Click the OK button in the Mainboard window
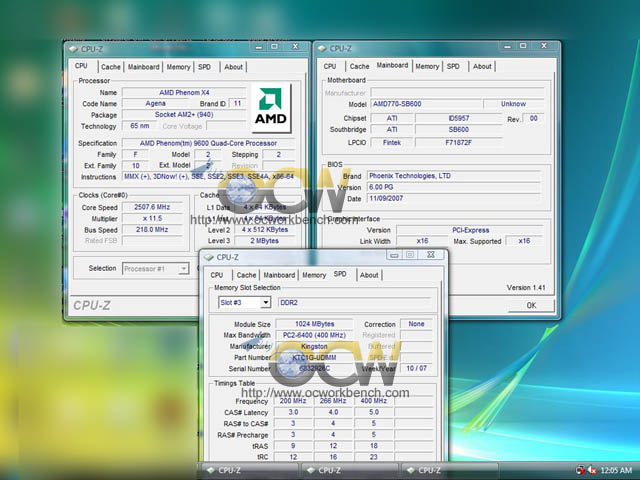 [x=531, y=305]
